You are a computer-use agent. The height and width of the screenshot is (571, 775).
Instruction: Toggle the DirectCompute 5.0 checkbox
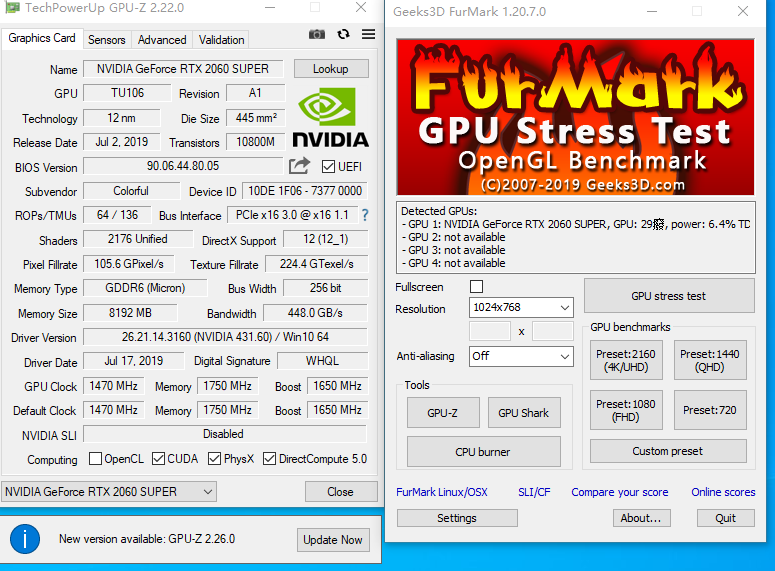pos(269,459)
